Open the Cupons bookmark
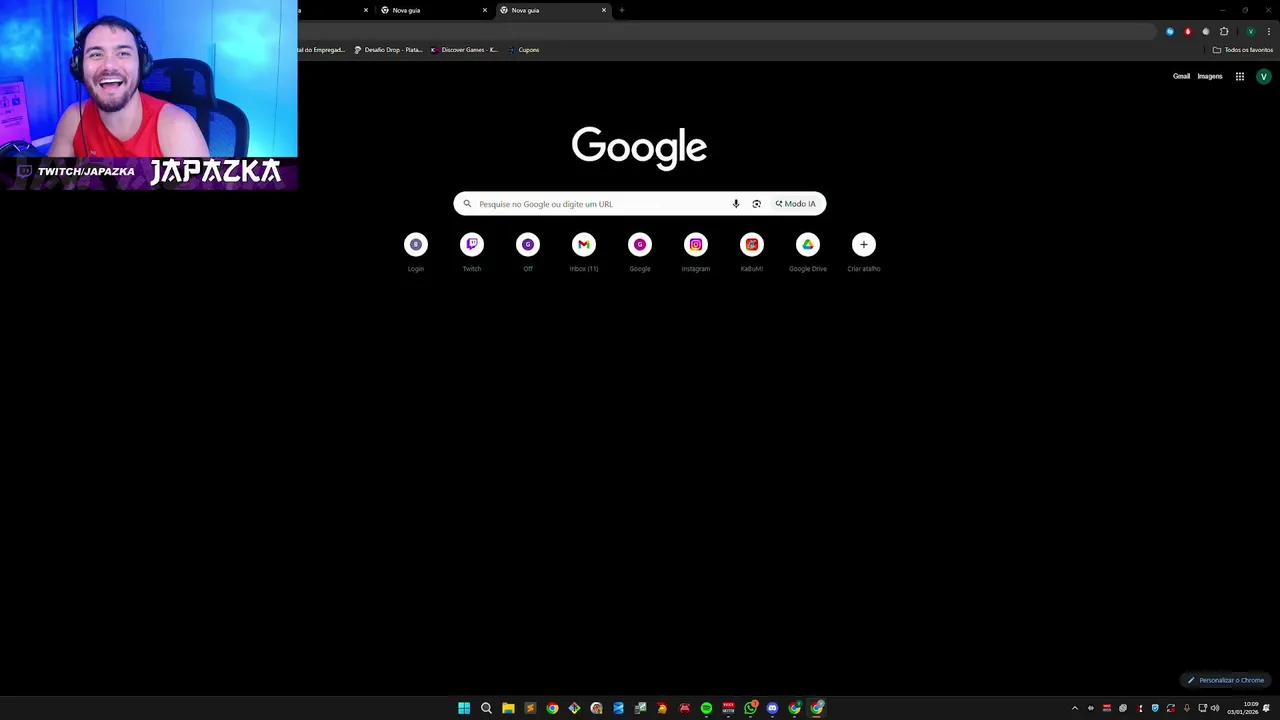The width and height of the screenshot is (1280, 720). pos(523,50)
